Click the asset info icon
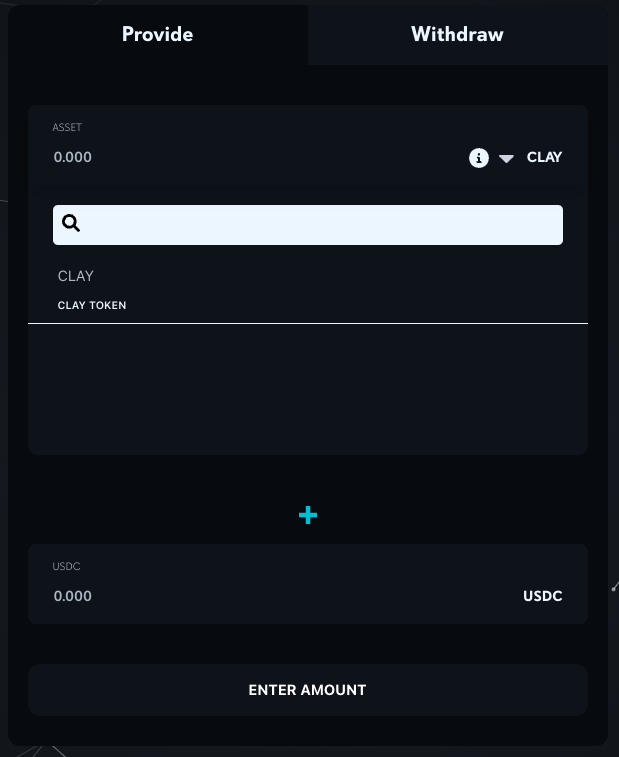 (x=479, y=158)
